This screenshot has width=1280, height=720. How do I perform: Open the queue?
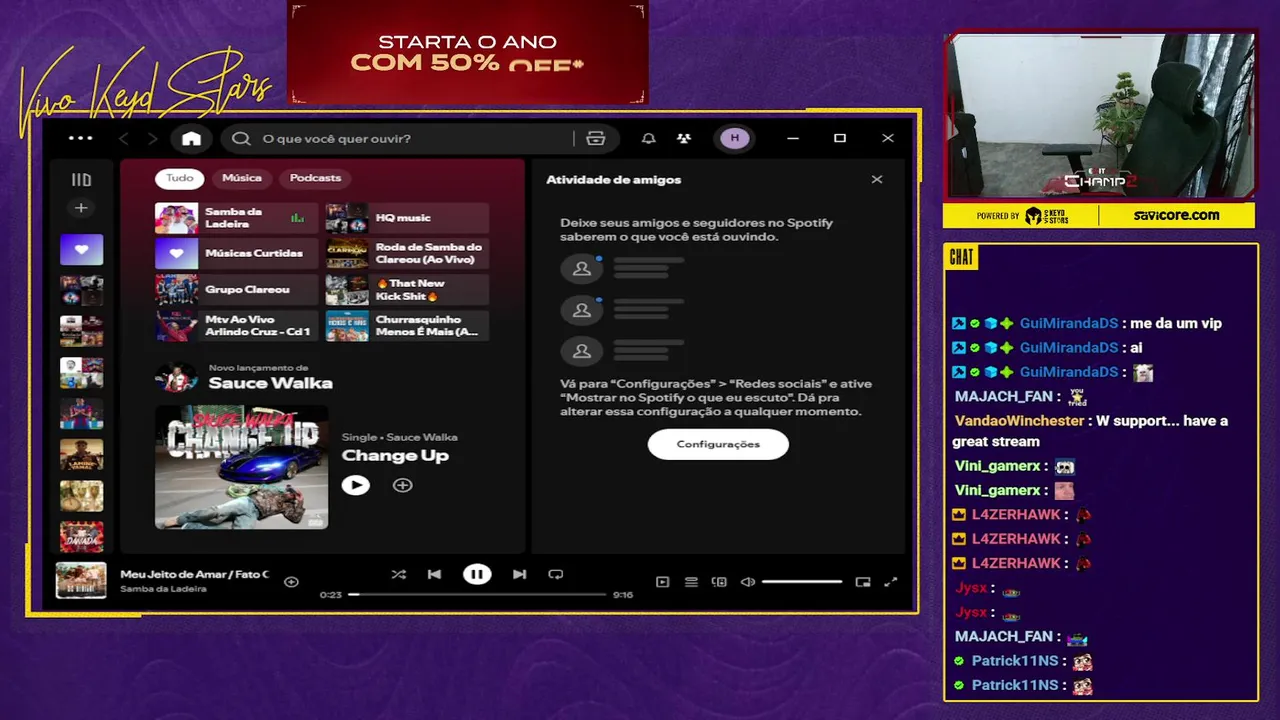pos(691,582)
